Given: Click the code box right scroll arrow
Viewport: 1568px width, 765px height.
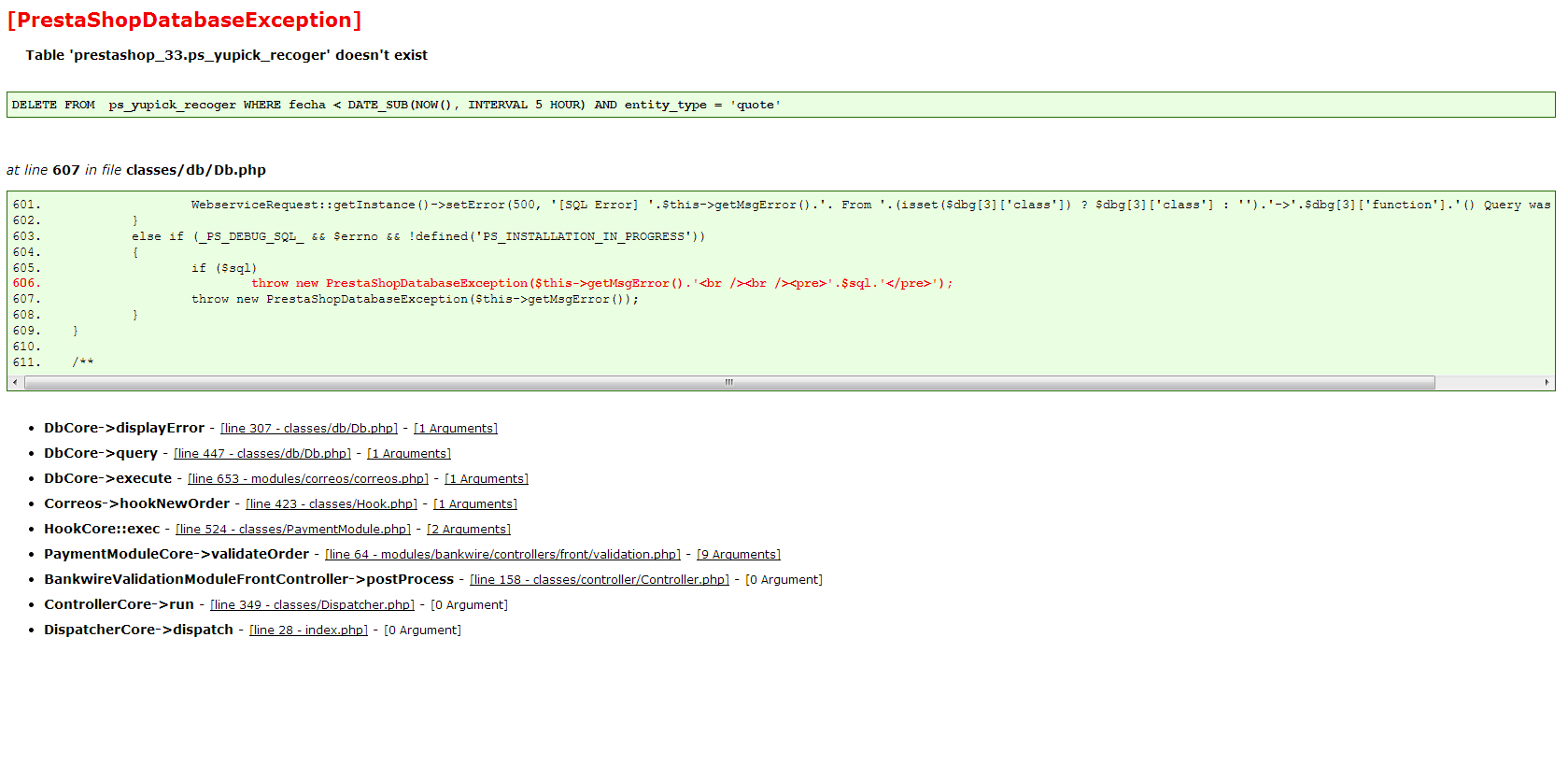Looking at the screenshot, I should click(1547, 383).
